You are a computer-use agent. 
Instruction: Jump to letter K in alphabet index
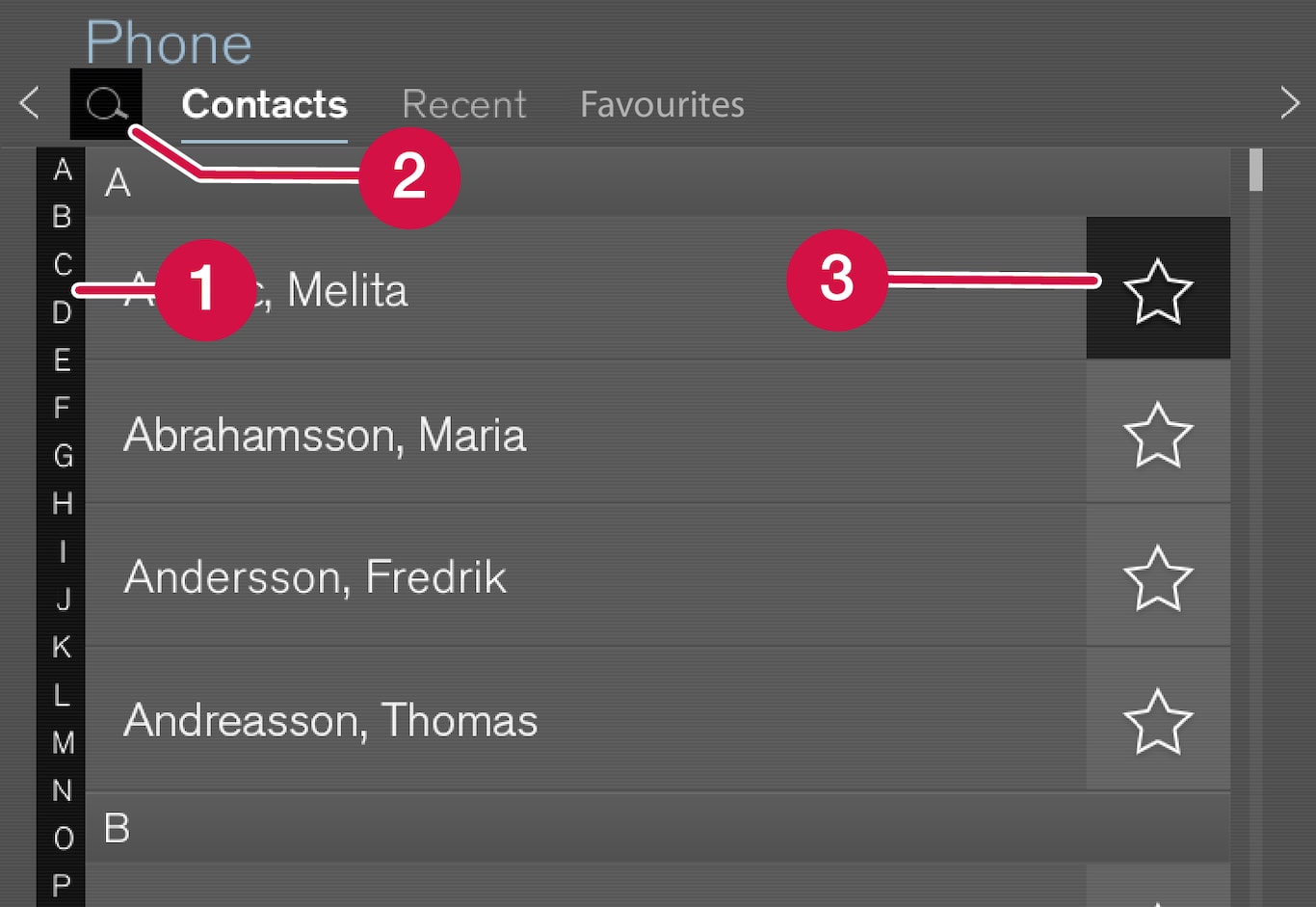(x=62, y=647)
